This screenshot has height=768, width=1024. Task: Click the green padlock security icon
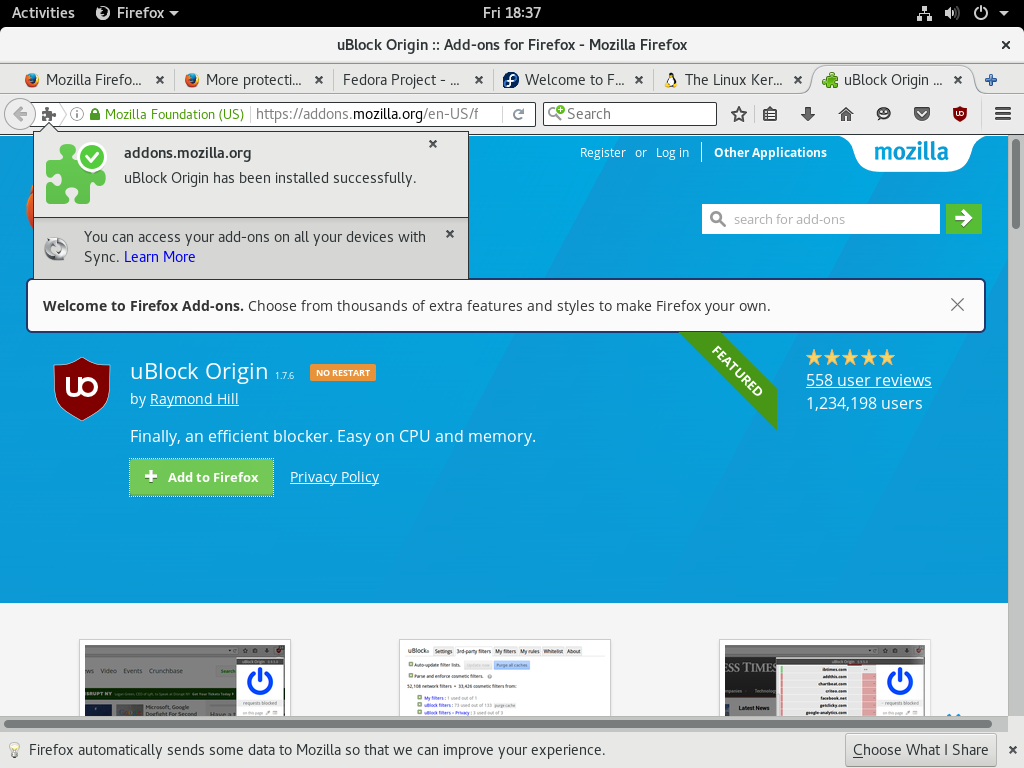point(95,114)
